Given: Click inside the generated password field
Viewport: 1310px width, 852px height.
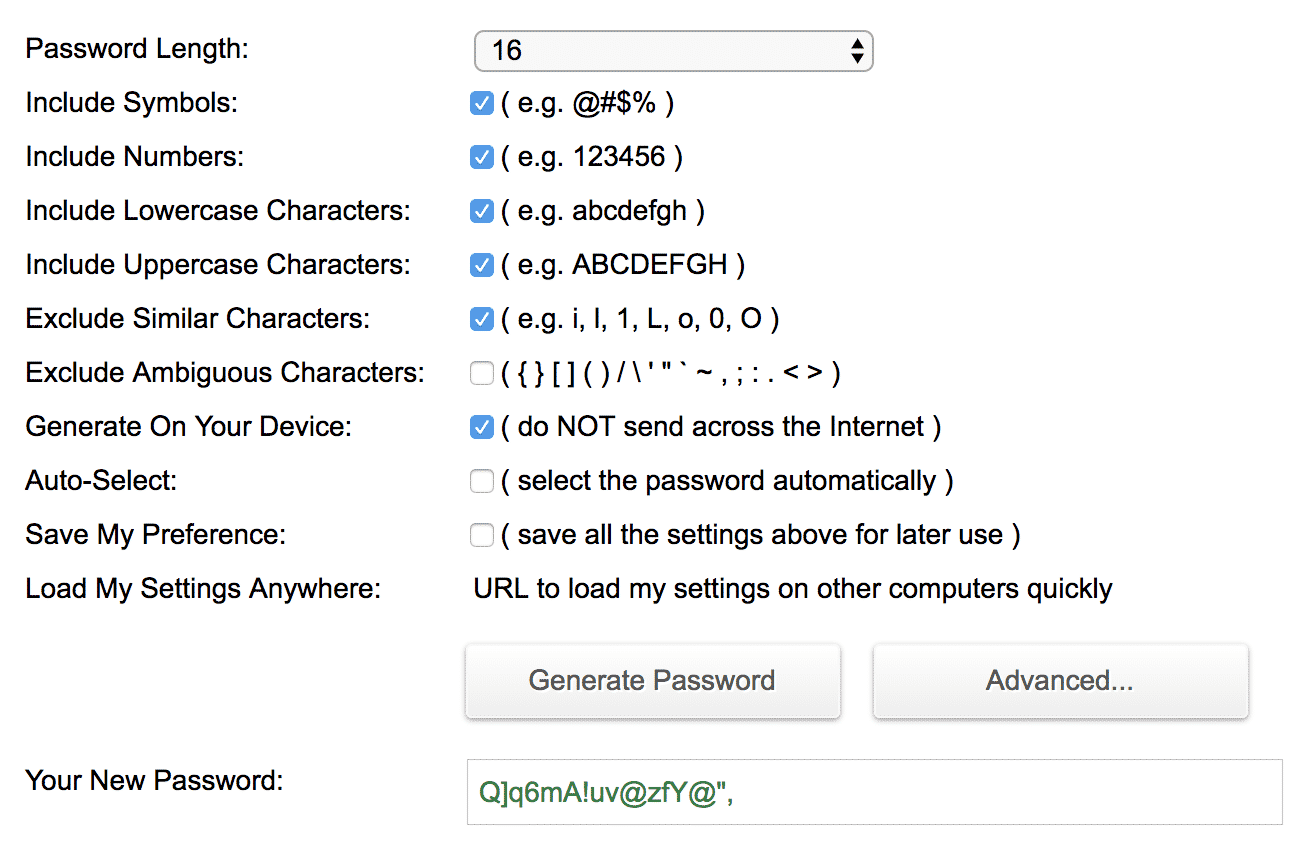Looking at the screenshot, I should (874, 792).
